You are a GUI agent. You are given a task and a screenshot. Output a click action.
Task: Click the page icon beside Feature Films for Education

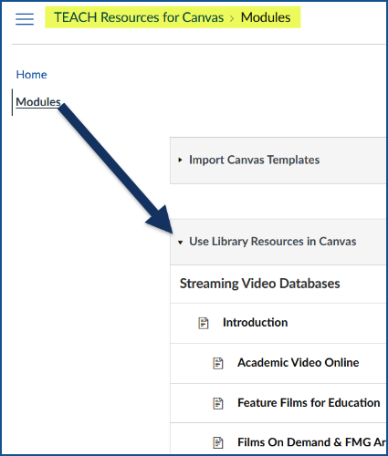point(218,403)
